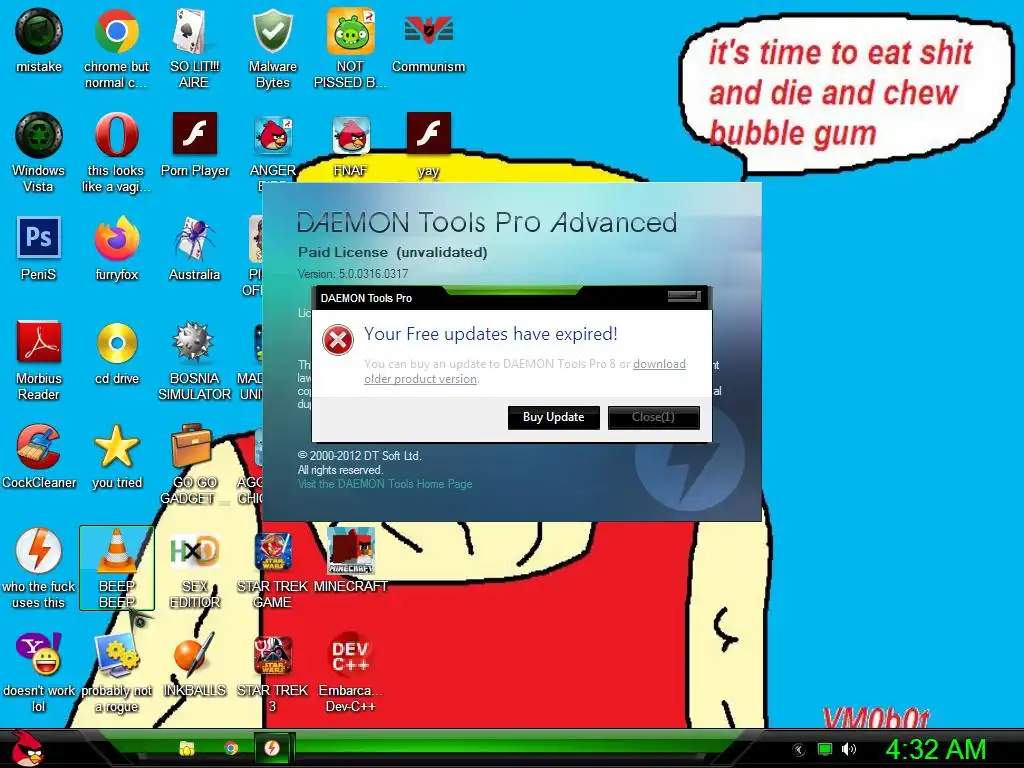The width and height of the screenshot is (1024, 768).
Task: Open the Opera icon 'this looks like'
Action: [116, 135]
